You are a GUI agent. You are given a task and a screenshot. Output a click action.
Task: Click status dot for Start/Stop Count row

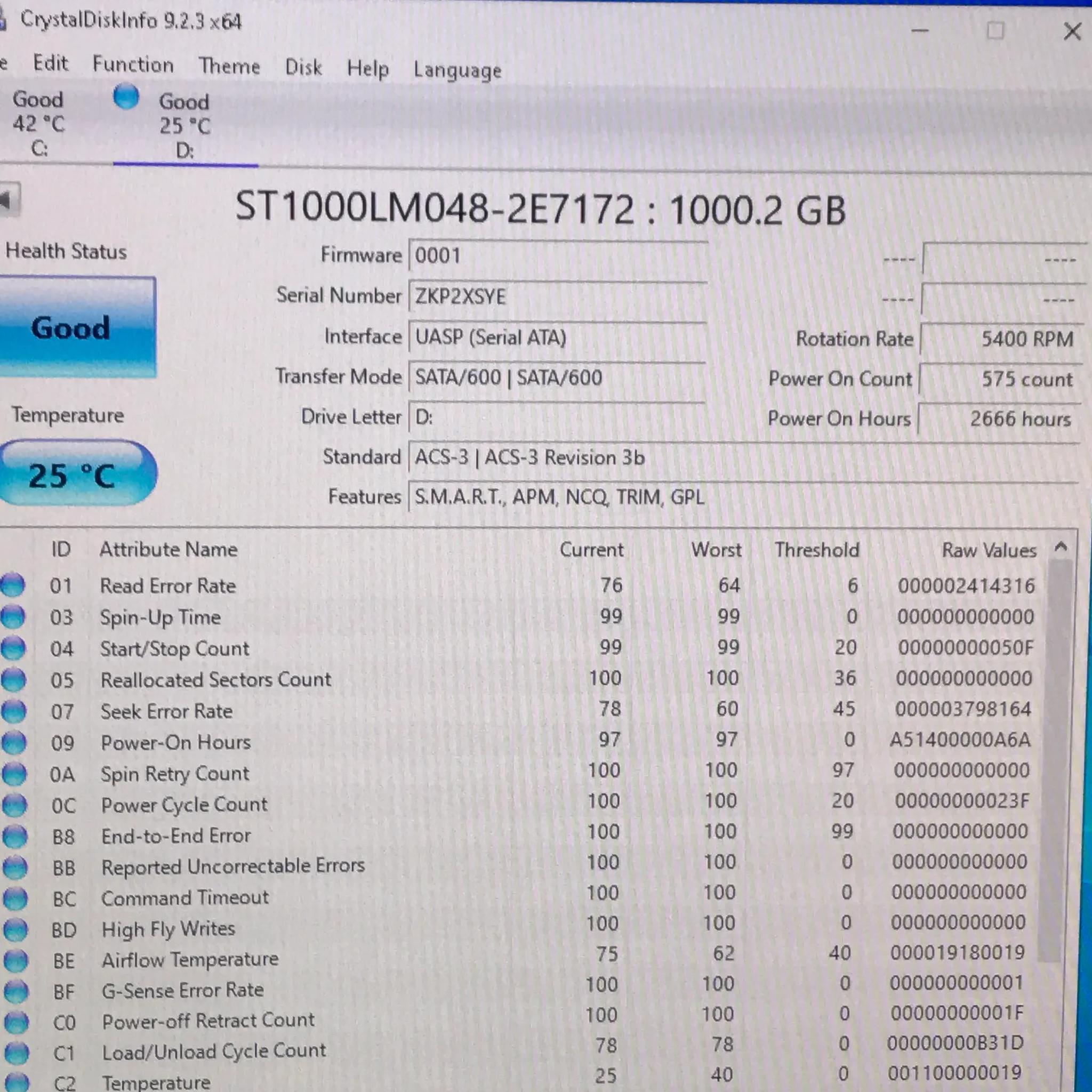pyautogui.click(x=13, y=648)
